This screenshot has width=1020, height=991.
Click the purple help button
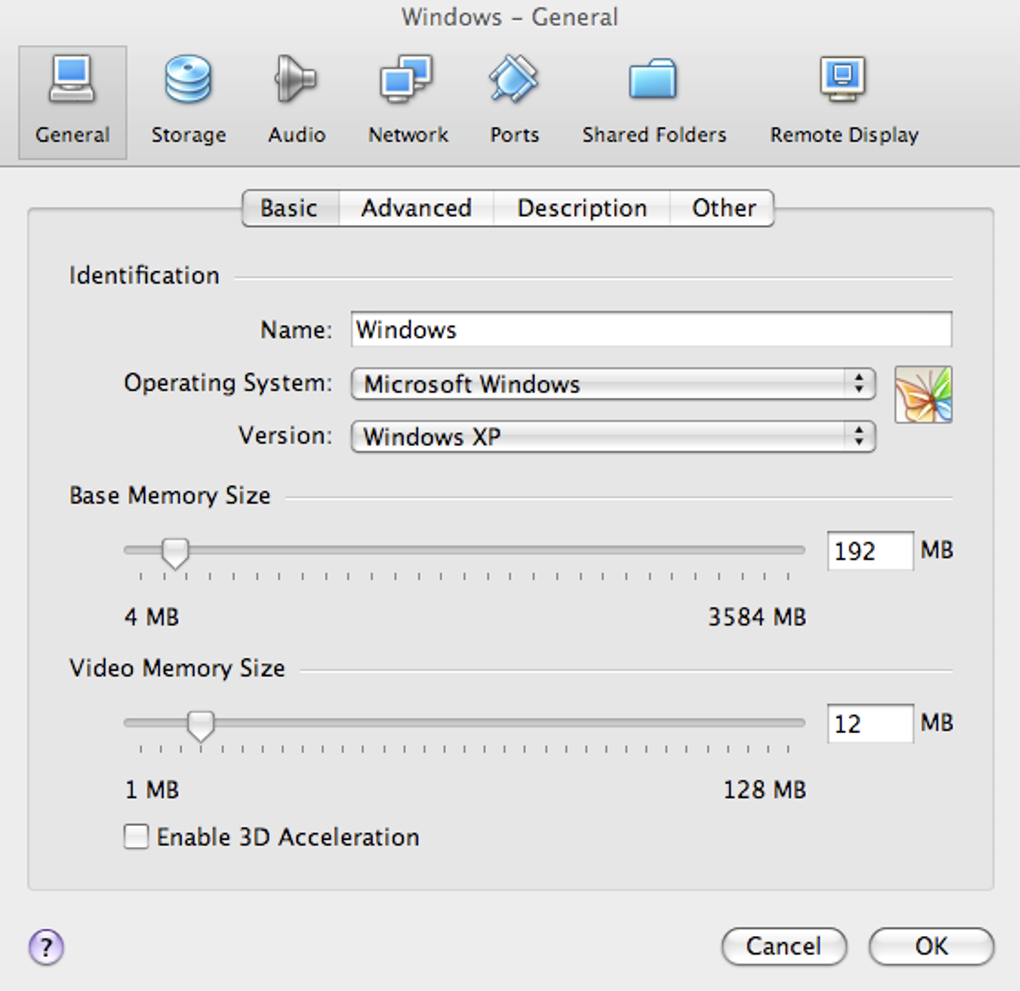46,946
